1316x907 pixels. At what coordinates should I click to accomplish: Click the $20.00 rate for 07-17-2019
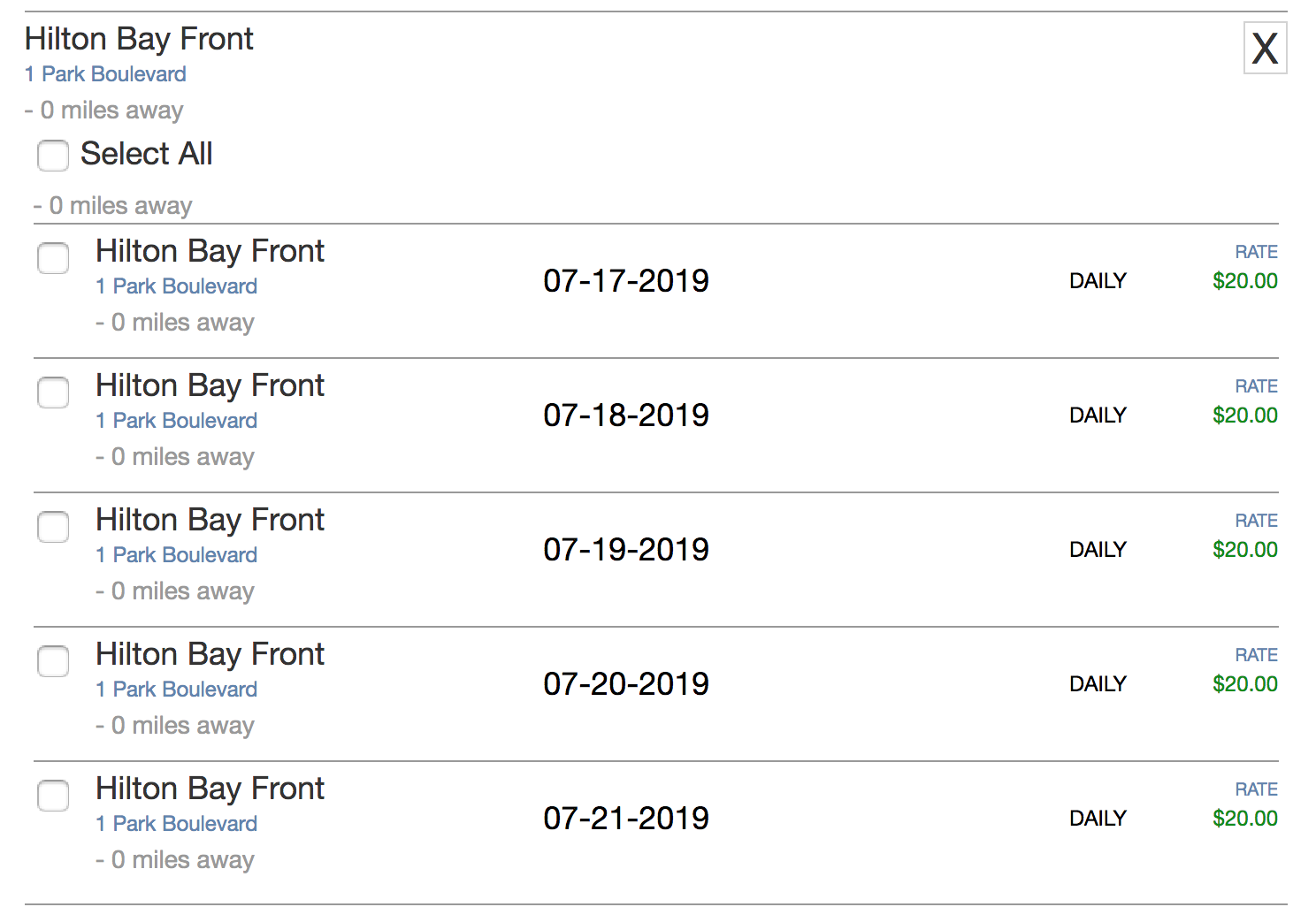(1245, 281)
